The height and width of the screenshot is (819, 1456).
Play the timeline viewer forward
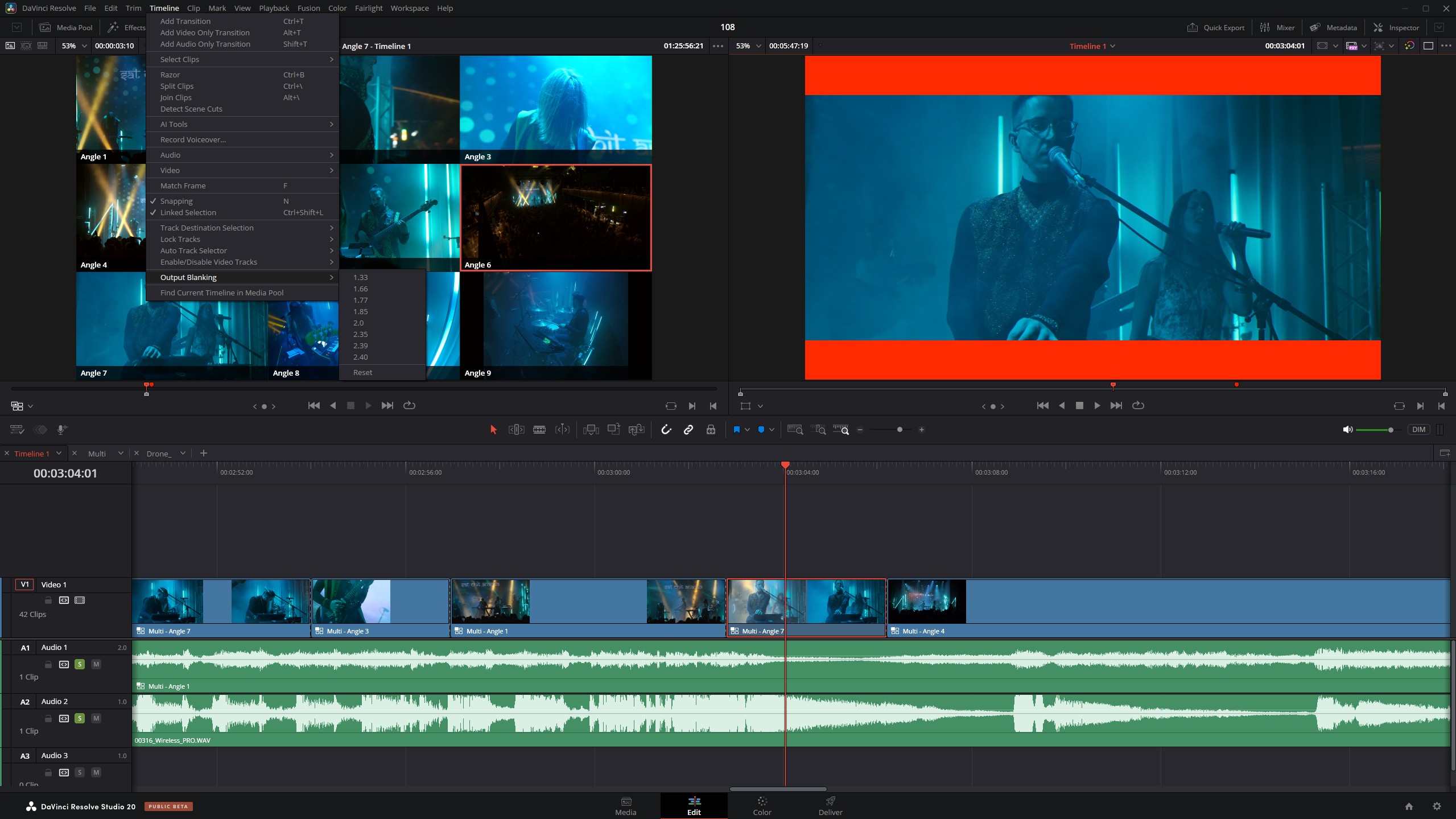(1097, 405)
